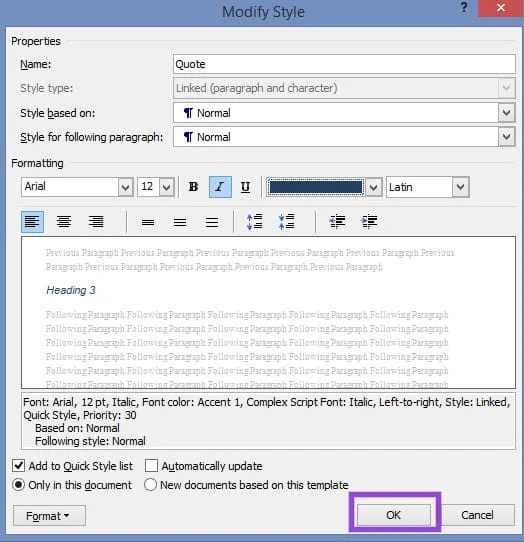
Task: Toggle Italic formatting button
Action: pyautogui.click(x=220, y=187)
